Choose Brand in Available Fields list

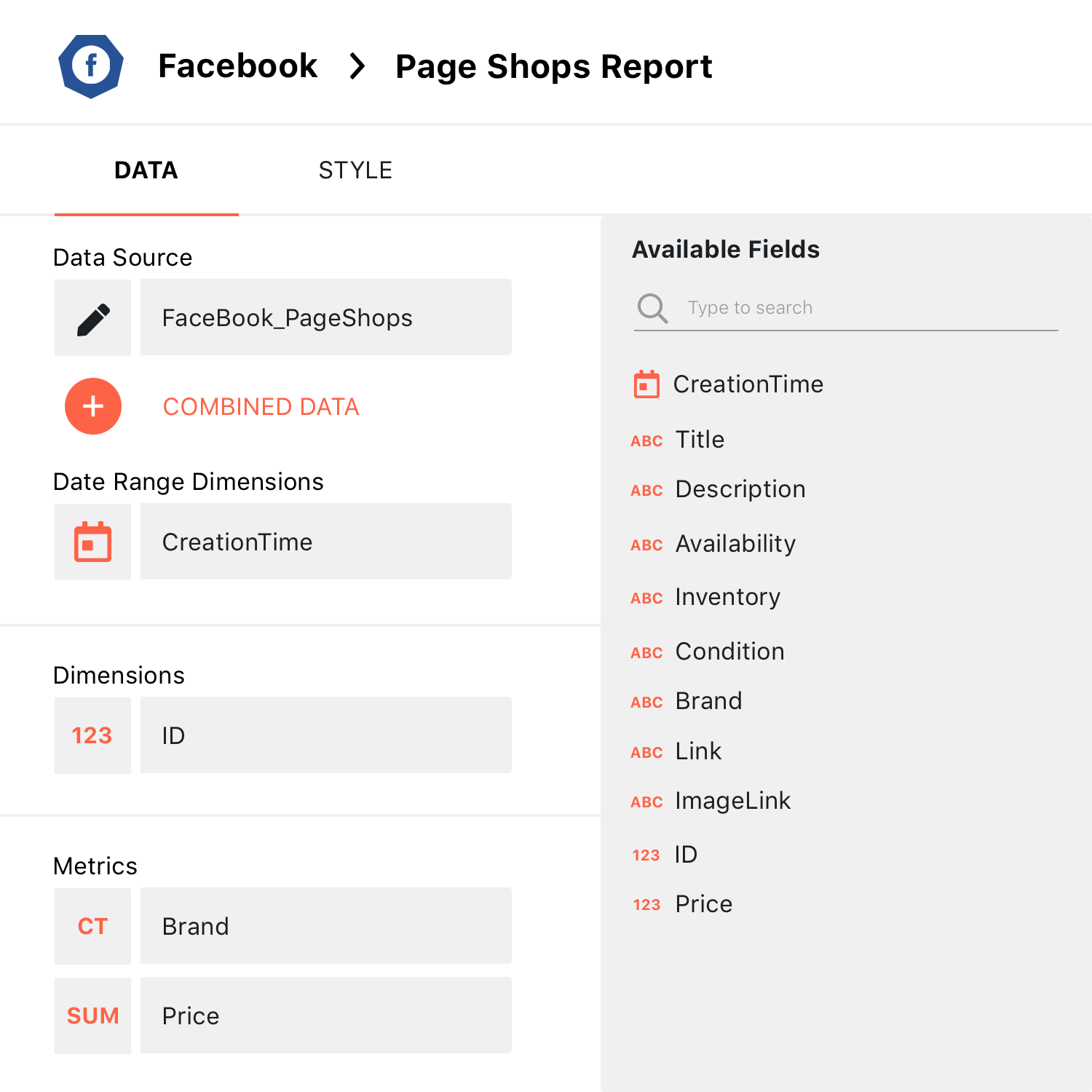pyautogui.click(x=709, y=701)
